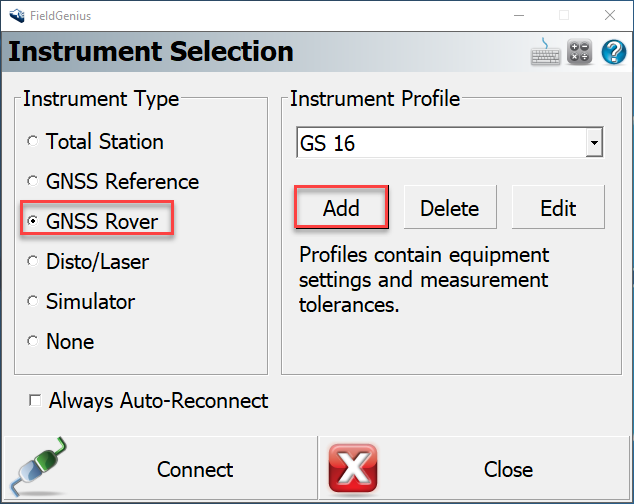Pick the Disto/Laser radio option
The width and height of the screenshot is (634, 504).
[33, 262]
